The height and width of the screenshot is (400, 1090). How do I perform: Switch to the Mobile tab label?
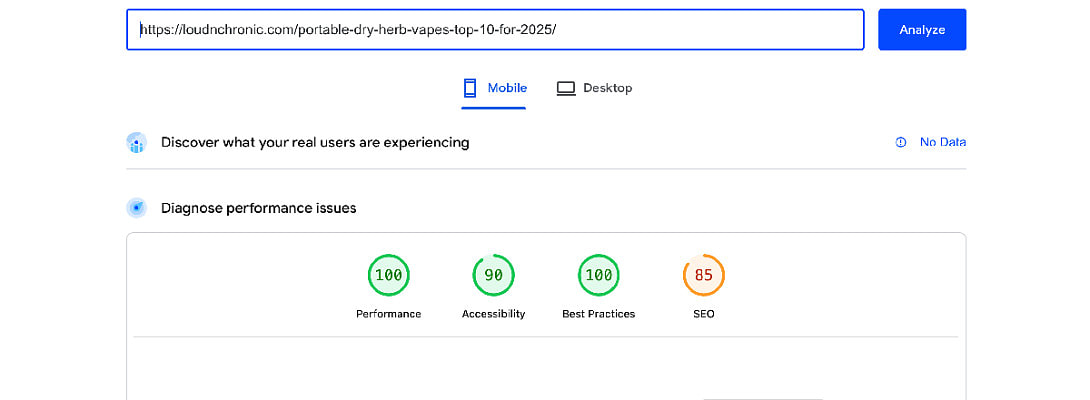tap(507, 88)
